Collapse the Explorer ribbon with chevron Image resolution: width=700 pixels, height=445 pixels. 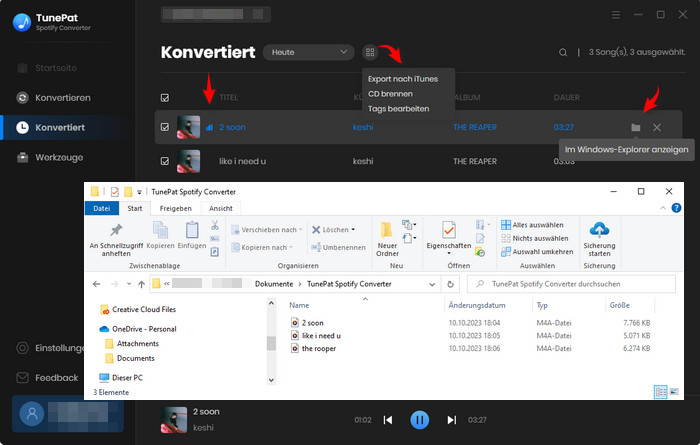(x=663, y=208)
